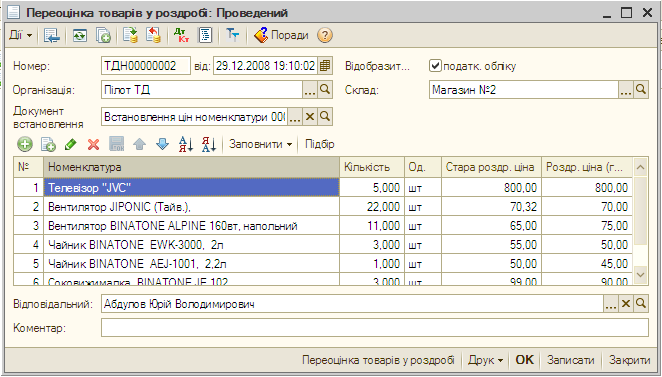The width and height of the screenshot is (662, 377).
Task: Click the Склад field Магазин №2
Action: (524, 90)
